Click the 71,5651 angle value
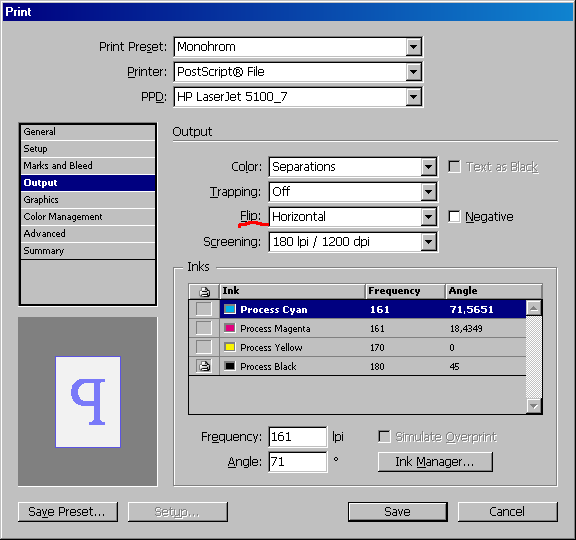 tap(472, 310)
